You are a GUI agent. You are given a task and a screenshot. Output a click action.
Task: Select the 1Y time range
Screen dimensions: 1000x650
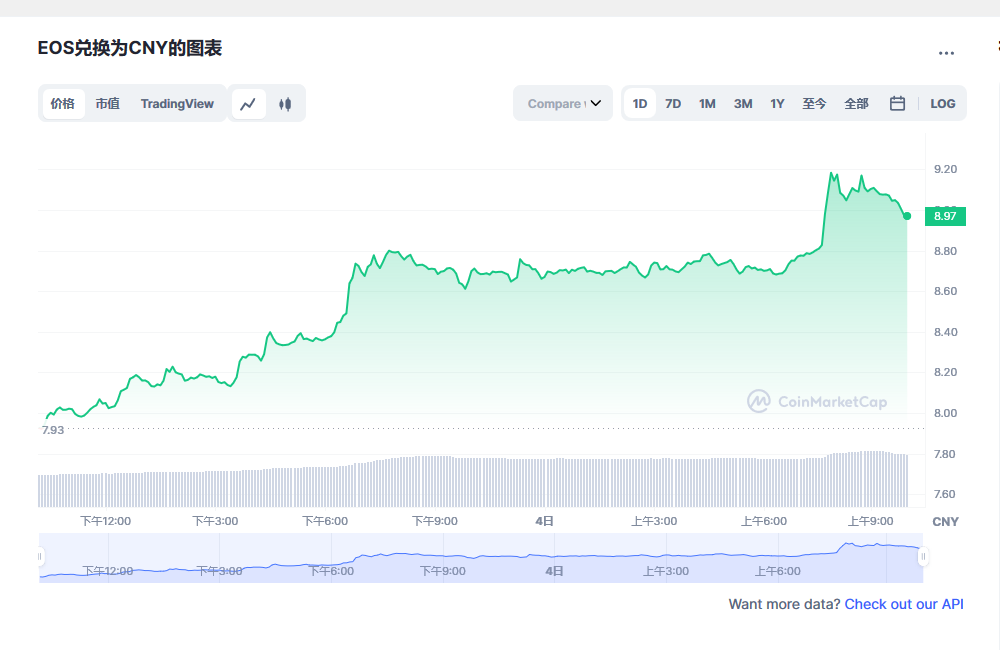[777, 103]
